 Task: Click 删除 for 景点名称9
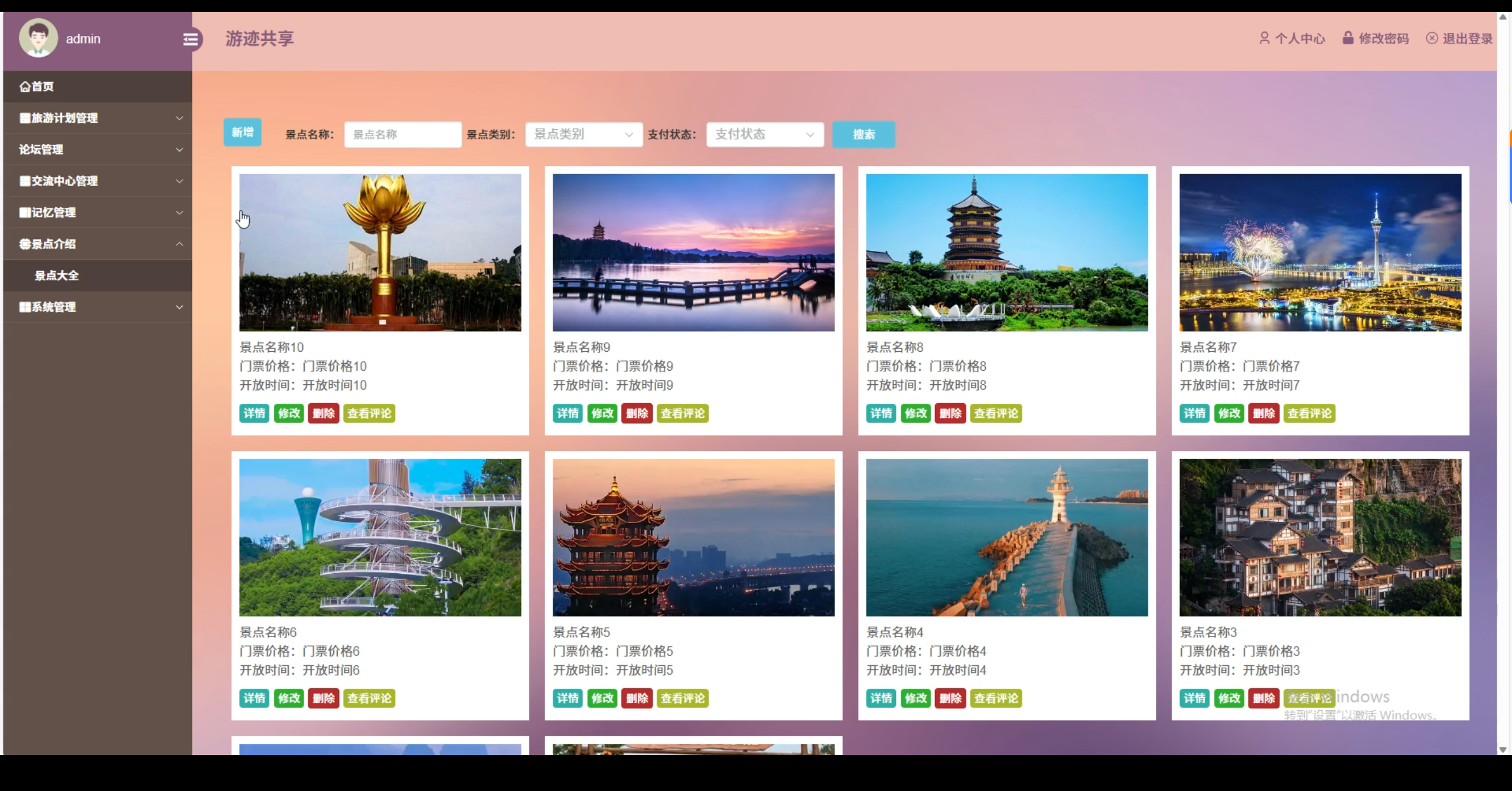[x=637, y=413]
